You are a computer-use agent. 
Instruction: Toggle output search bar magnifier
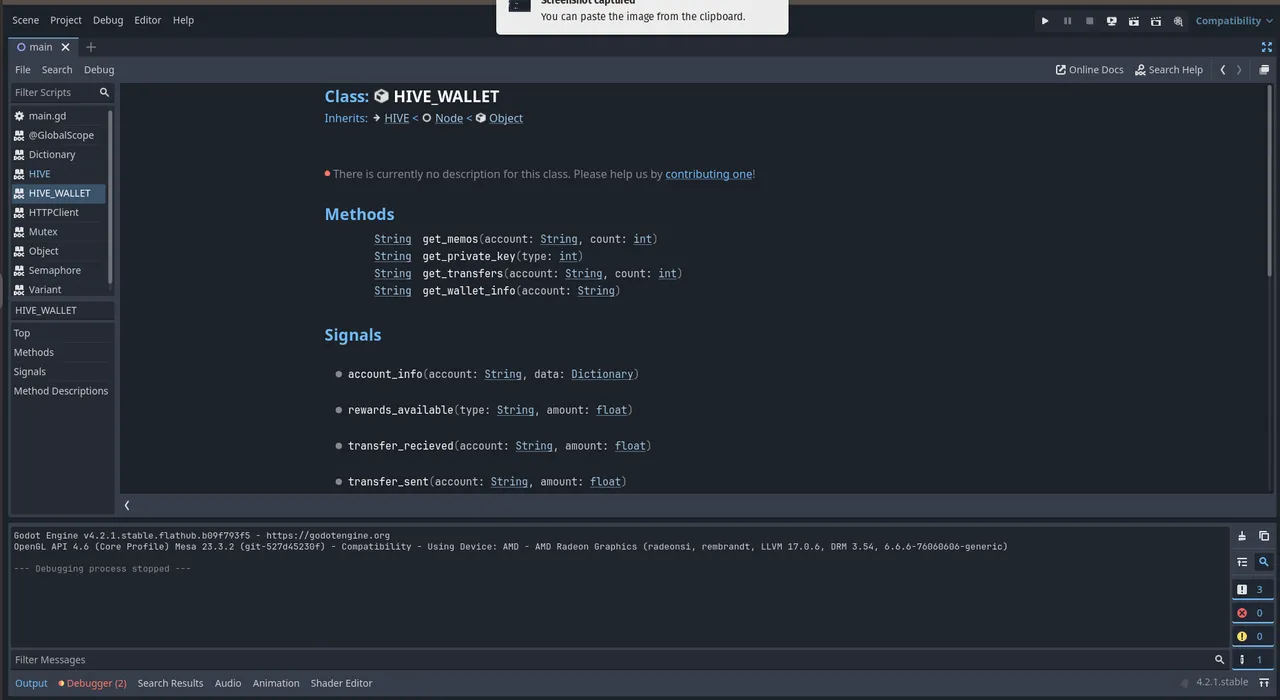1264,562
